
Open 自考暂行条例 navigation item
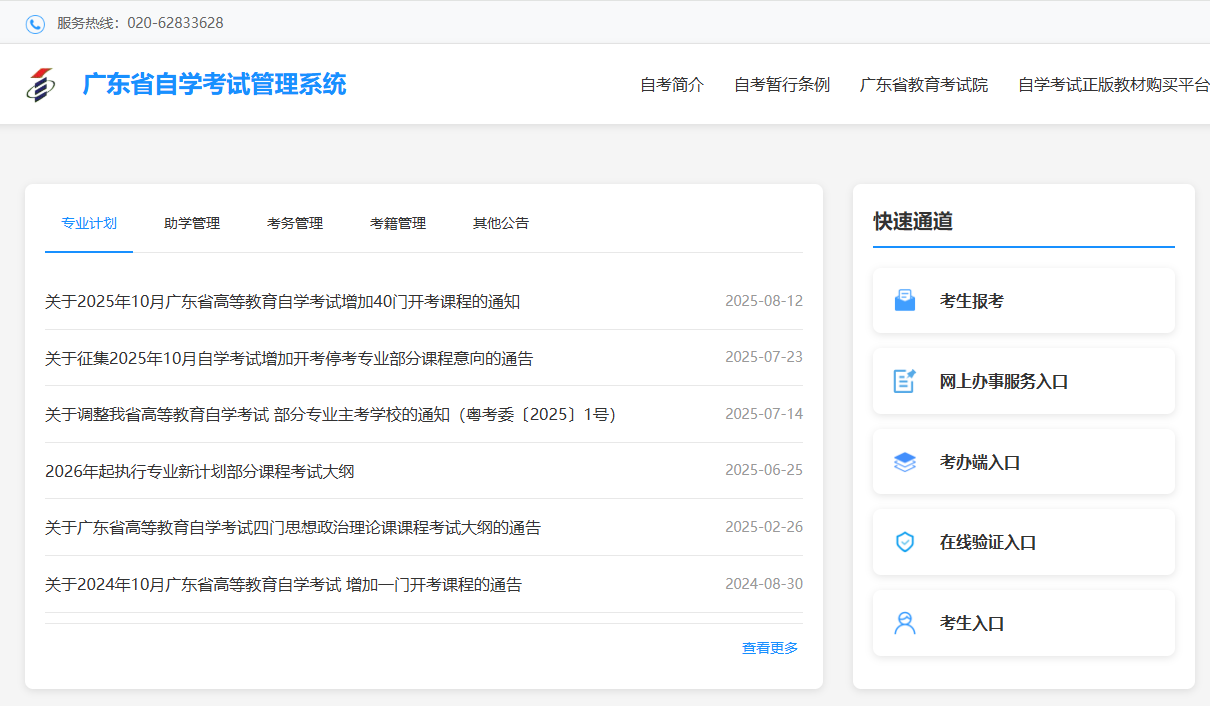[x=782, y=85]
